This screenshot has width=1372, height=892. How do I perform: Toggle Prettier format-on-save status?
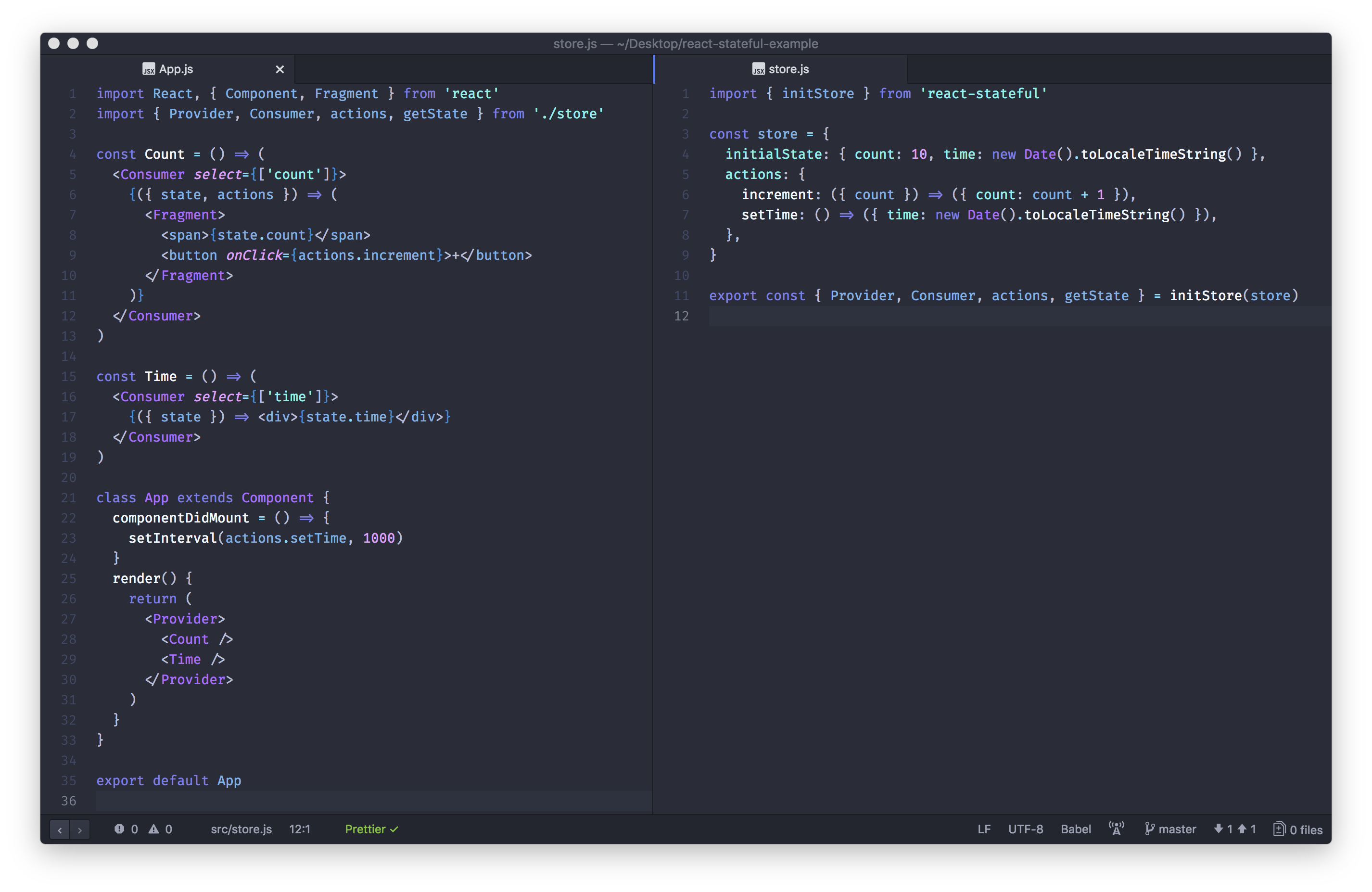[371, 829]
